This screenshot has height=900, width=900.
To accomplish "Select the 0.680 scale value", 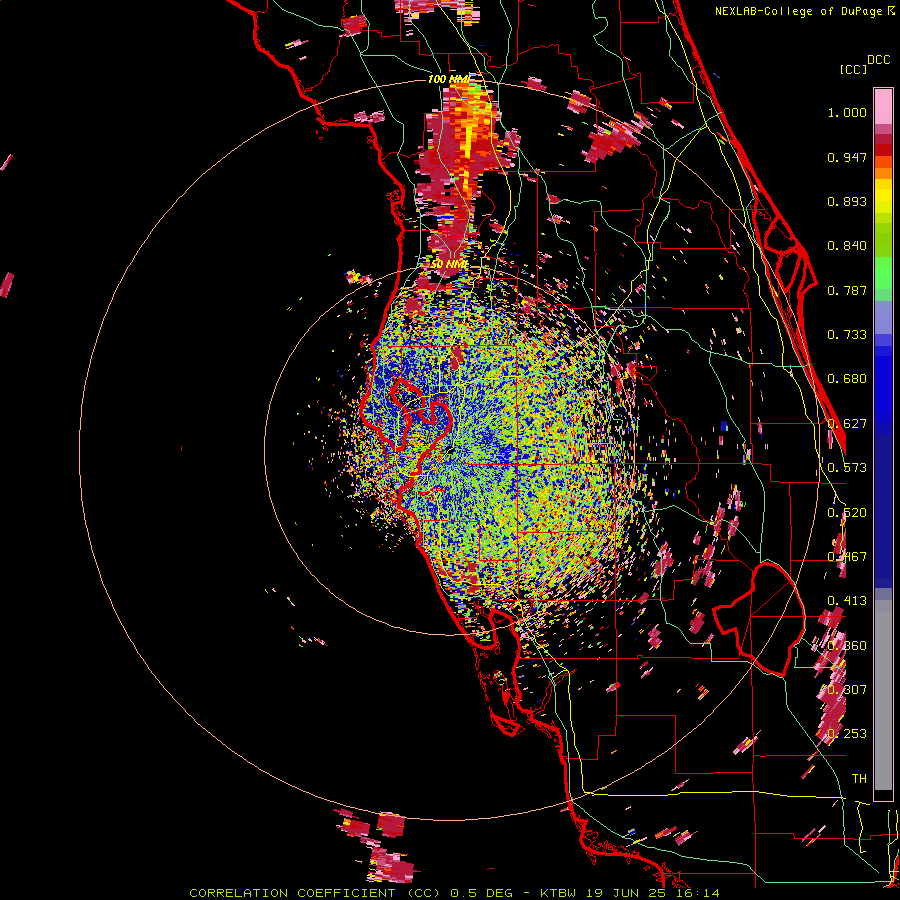I will [847, 379].
